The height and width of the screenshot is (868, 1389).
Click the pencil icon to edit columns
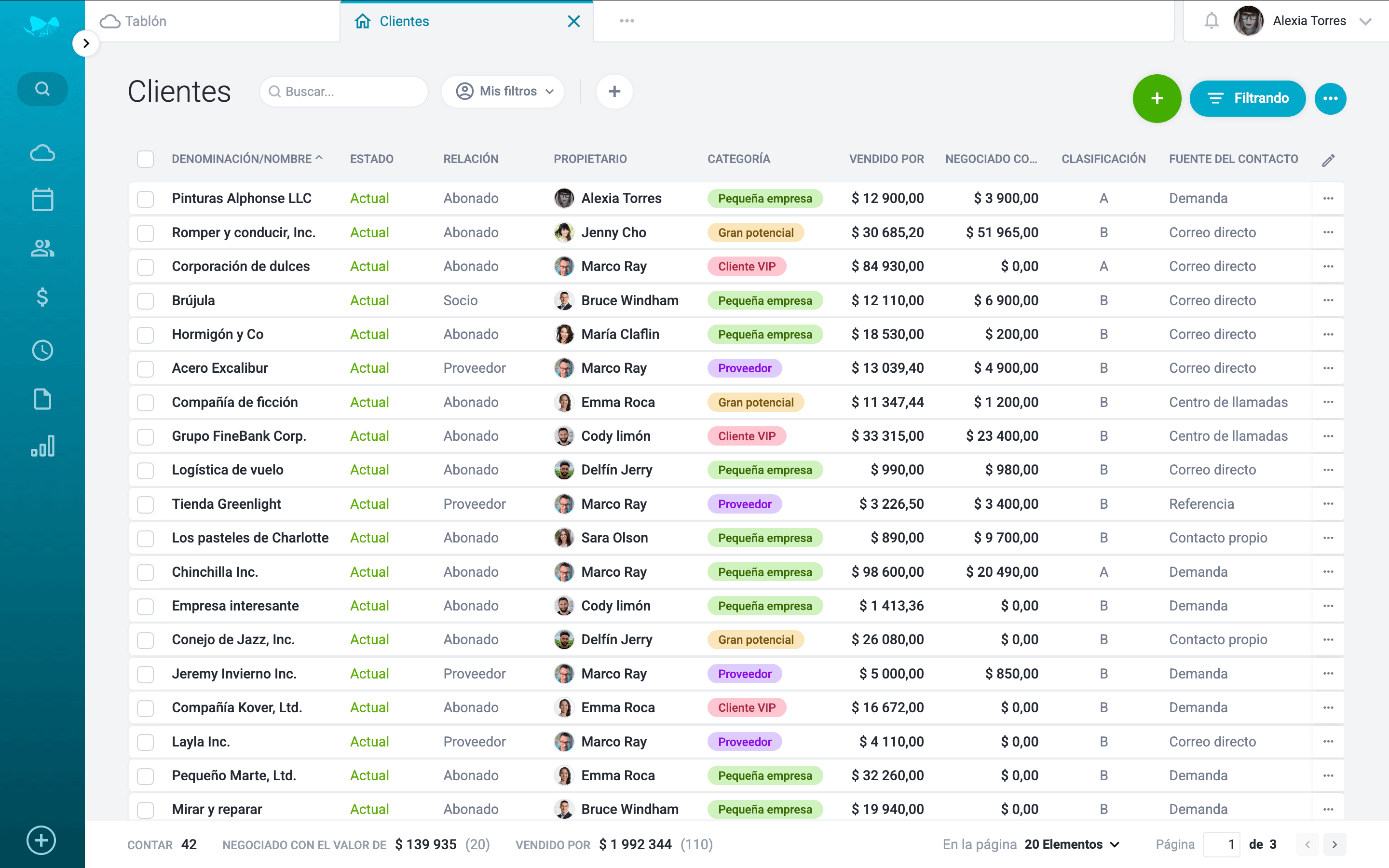1328,160
